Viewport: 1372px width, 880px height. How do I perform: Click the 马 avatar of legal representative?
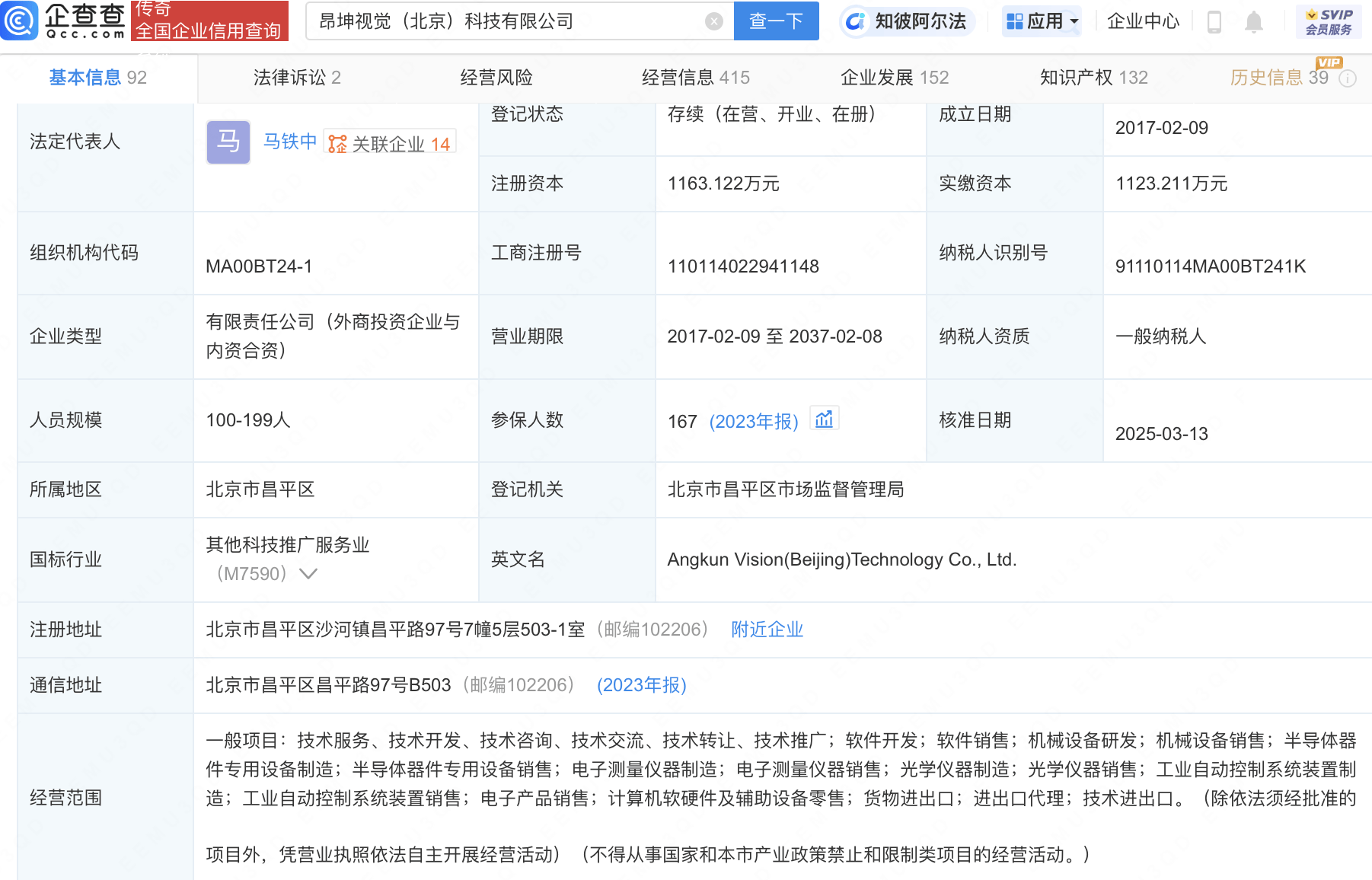(x=228, y=142)
